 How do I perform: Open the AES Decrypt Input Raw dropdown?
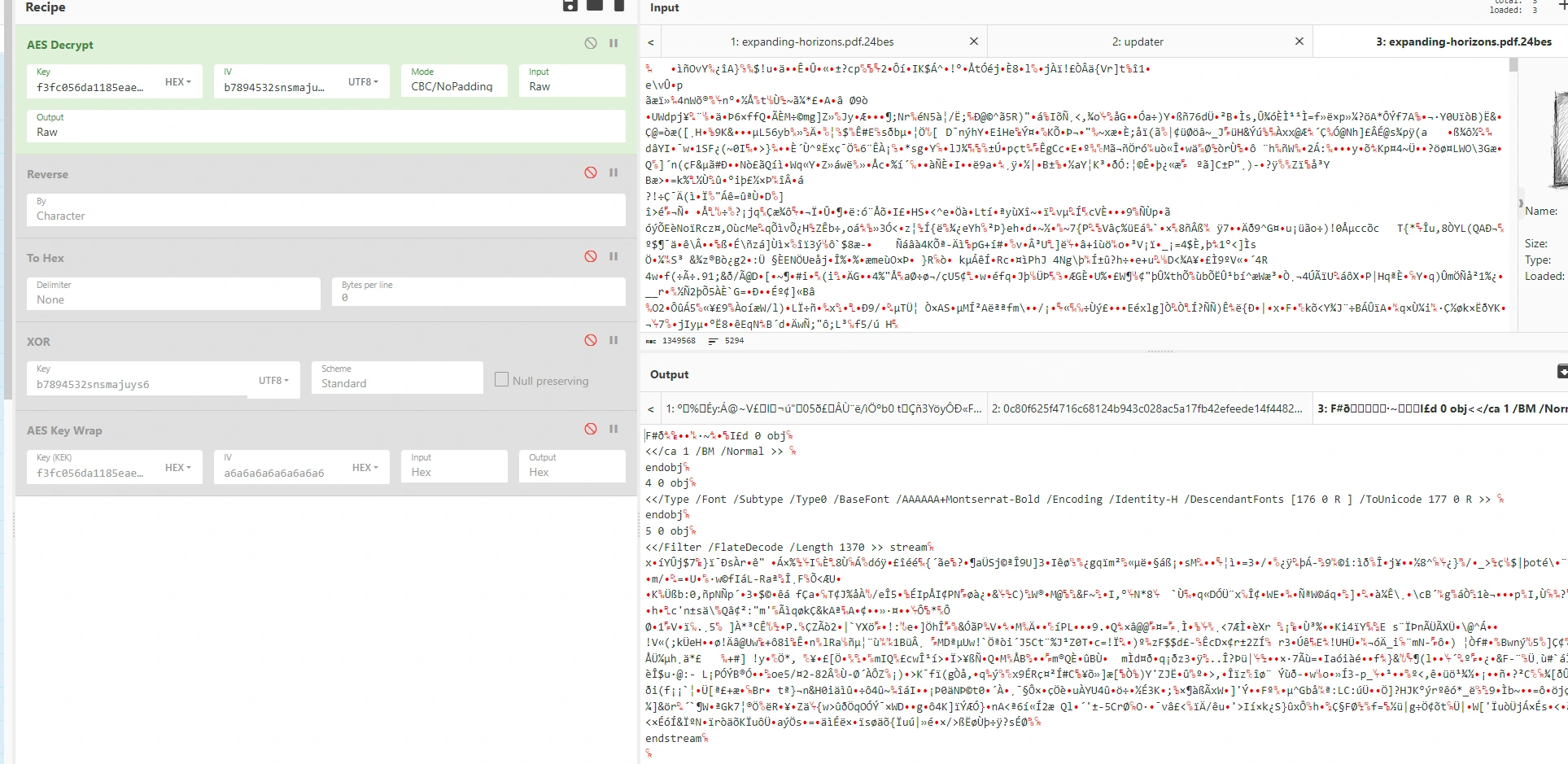[572, 81]
